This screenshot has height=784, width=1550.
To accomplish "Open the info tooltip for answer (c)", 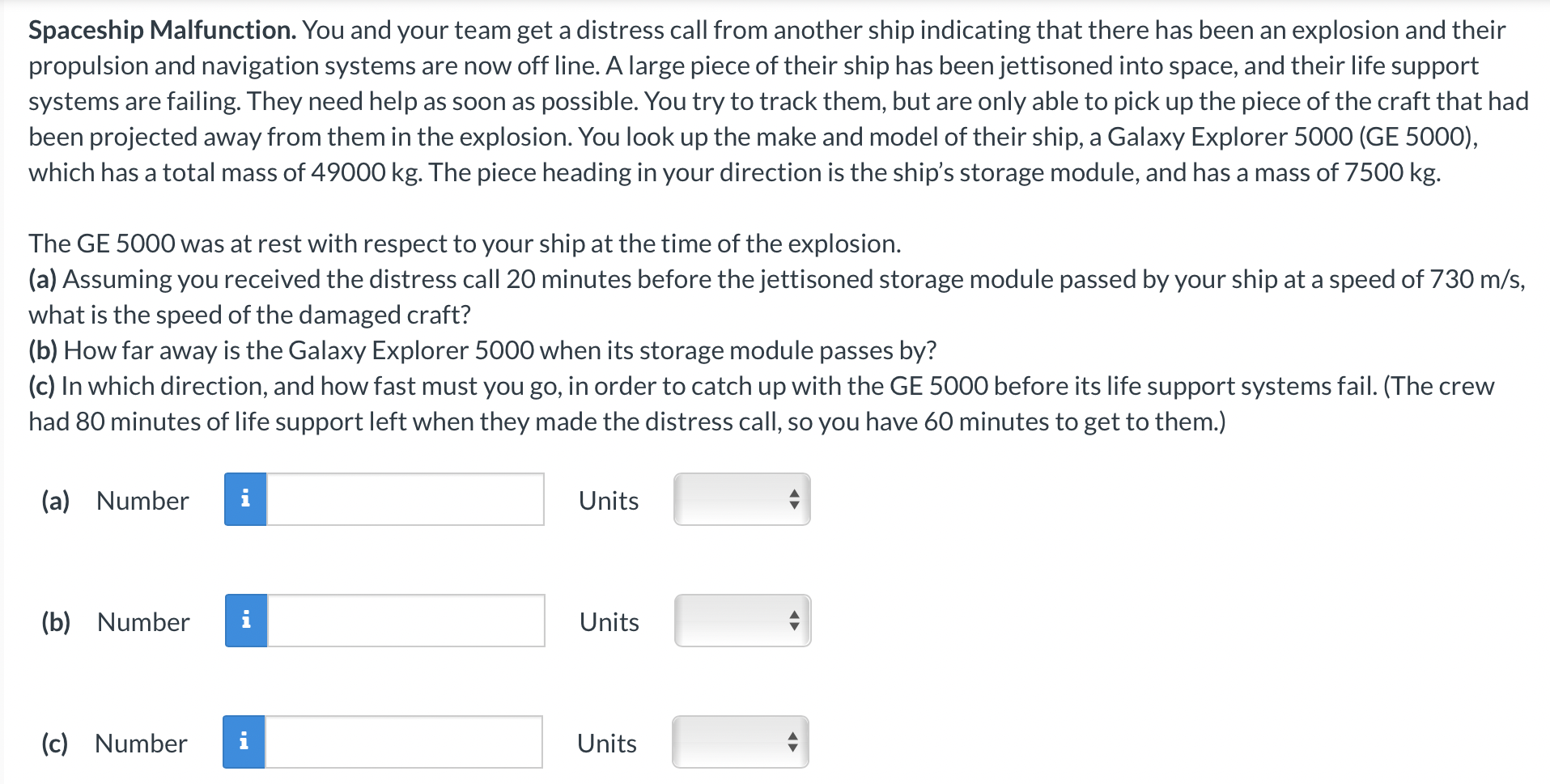I will (x=245, y=742).
